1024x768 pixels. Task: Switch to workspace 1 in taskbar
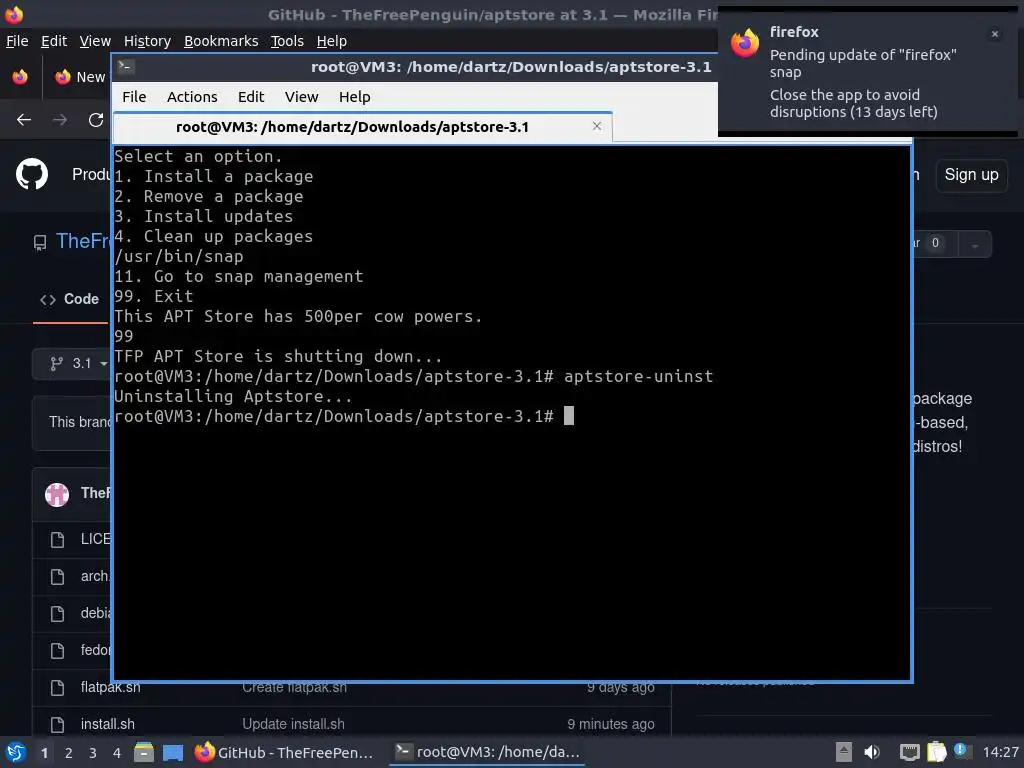pyautogui.click(x=44, y=753)
